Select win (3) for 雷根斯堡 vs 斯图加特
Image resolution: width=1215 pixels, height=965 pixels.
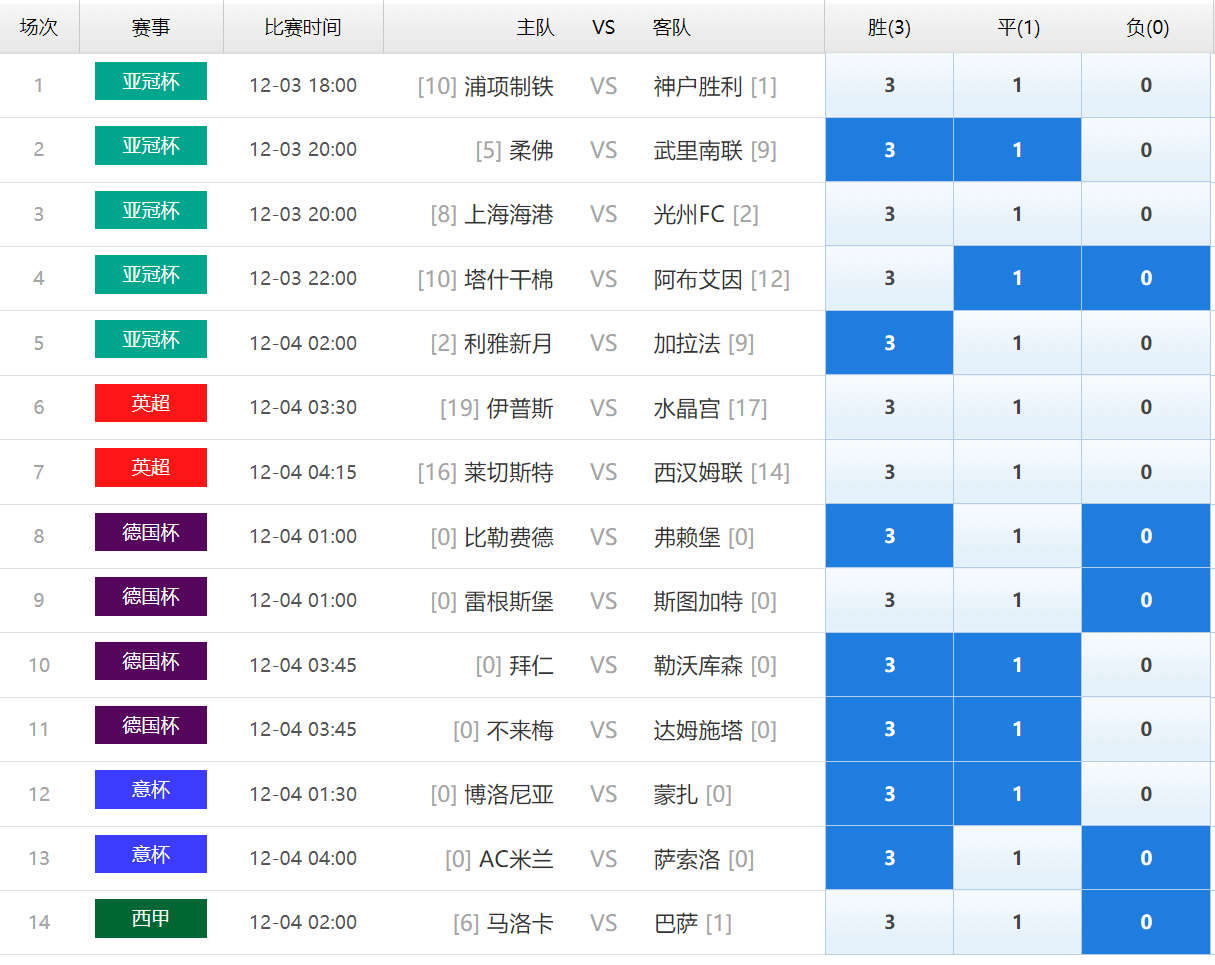[x=889, y=600]
